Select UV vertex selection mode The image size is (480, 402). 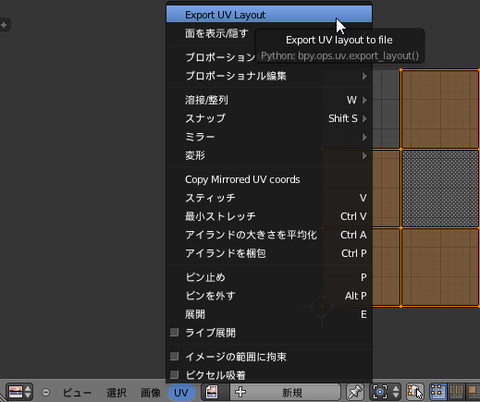tap(438, 392)
